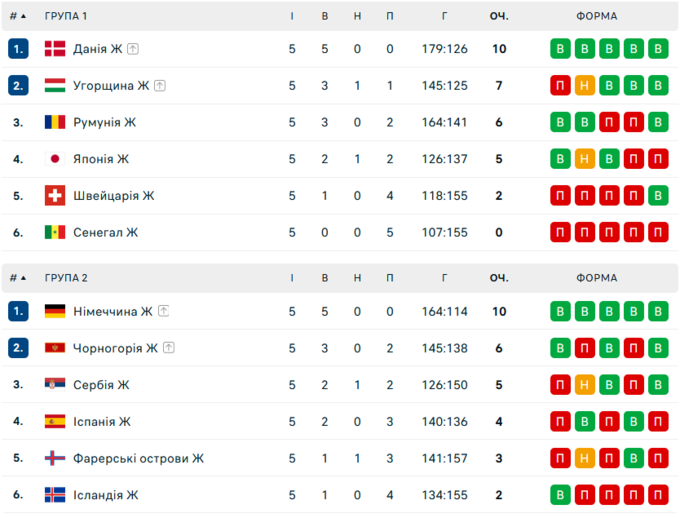Click promotion arrow icon beside Німеччина Ж
This screenshot has height=518, width=680.
pyautogui.click(x=163, y=312)
